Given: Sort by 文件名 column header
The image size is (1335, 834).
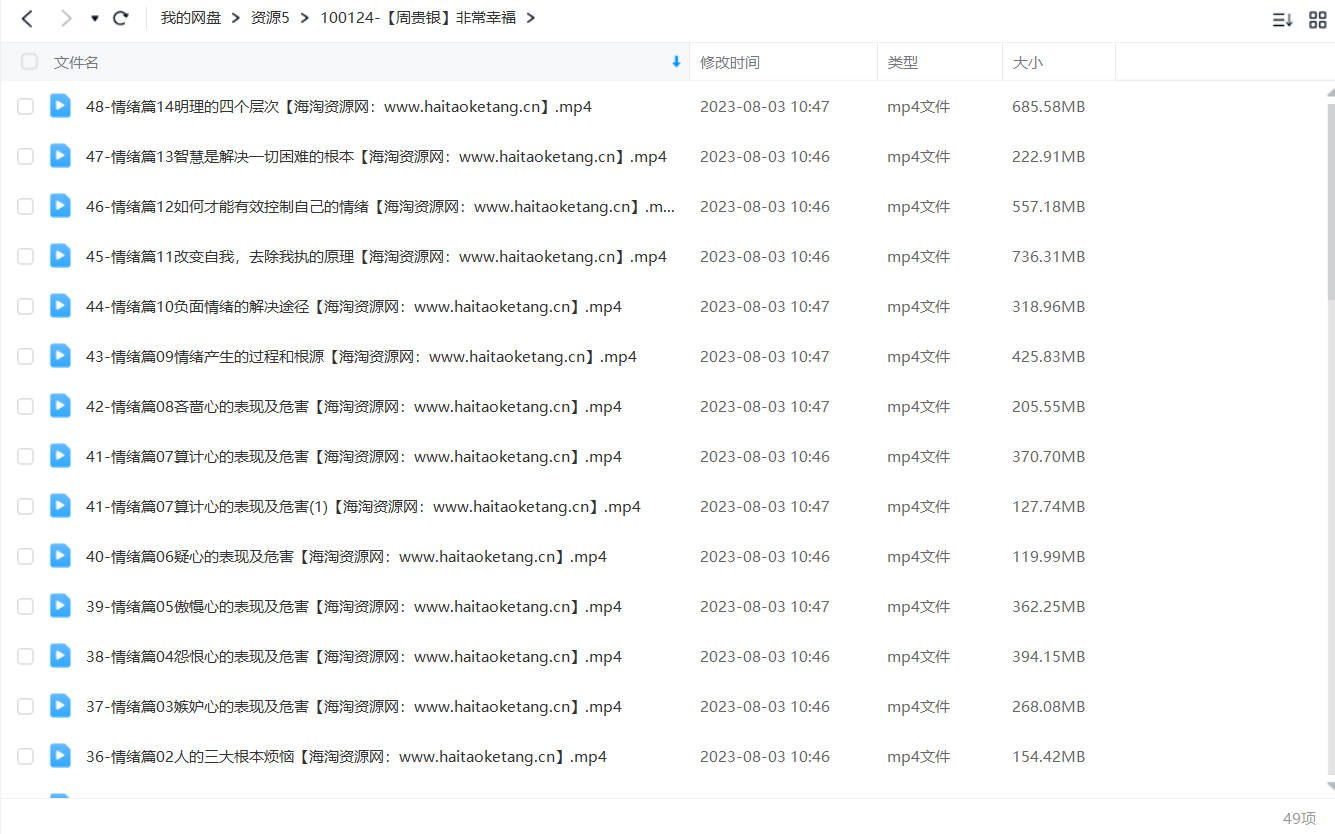Looking at the screenshot, I should pyautogui.click(x=76, y=62).
